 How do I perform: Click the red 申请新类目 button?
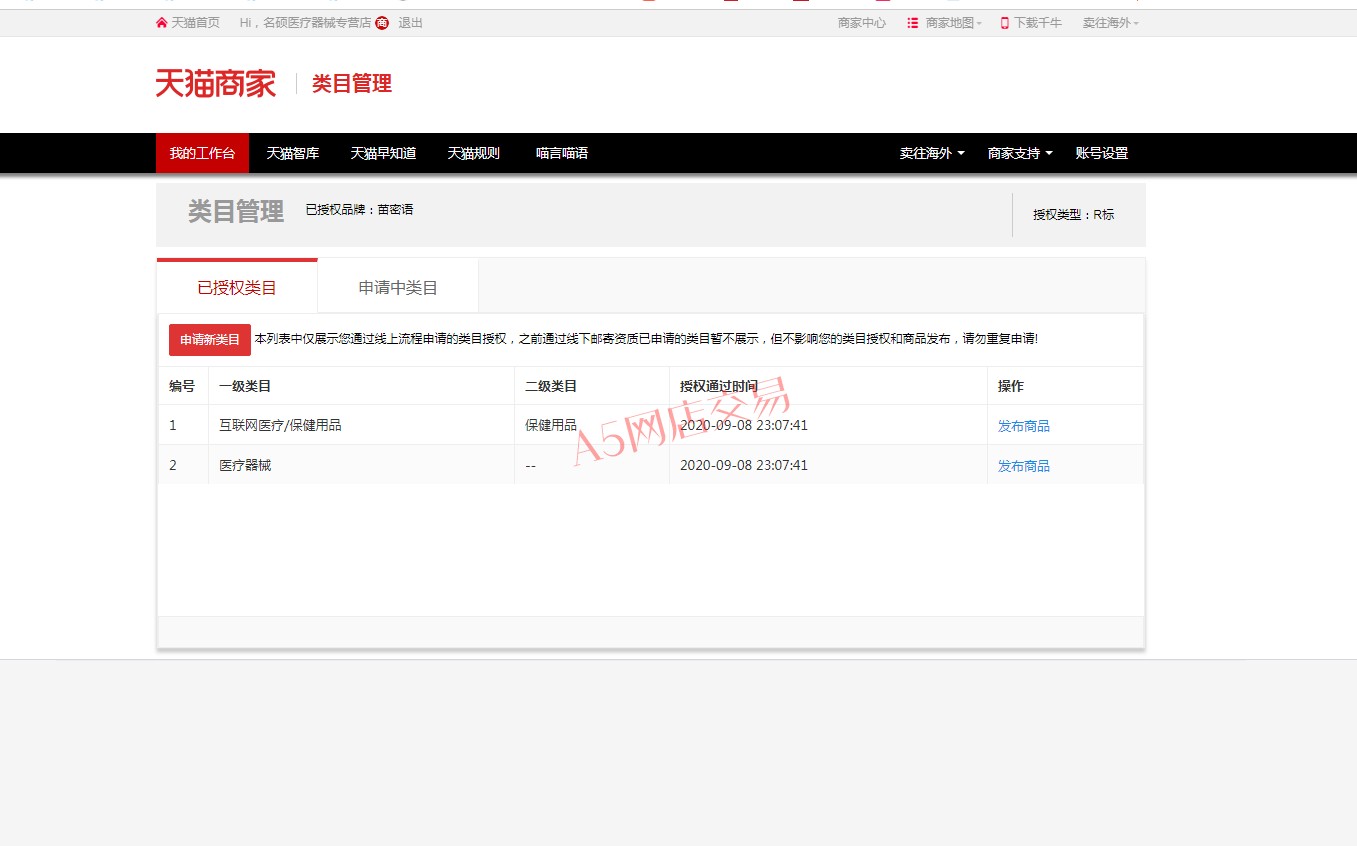click(x=210, y=340)
